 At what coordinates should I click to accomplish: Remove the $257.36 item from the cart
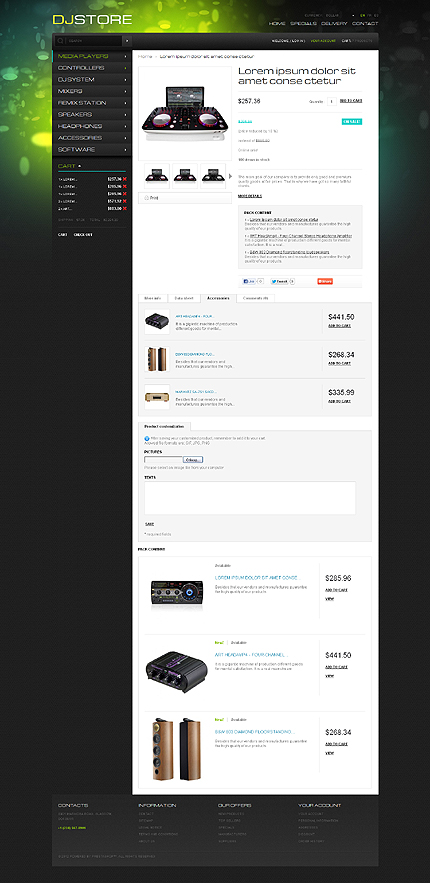pyautogui.click(x=125, y=179)
